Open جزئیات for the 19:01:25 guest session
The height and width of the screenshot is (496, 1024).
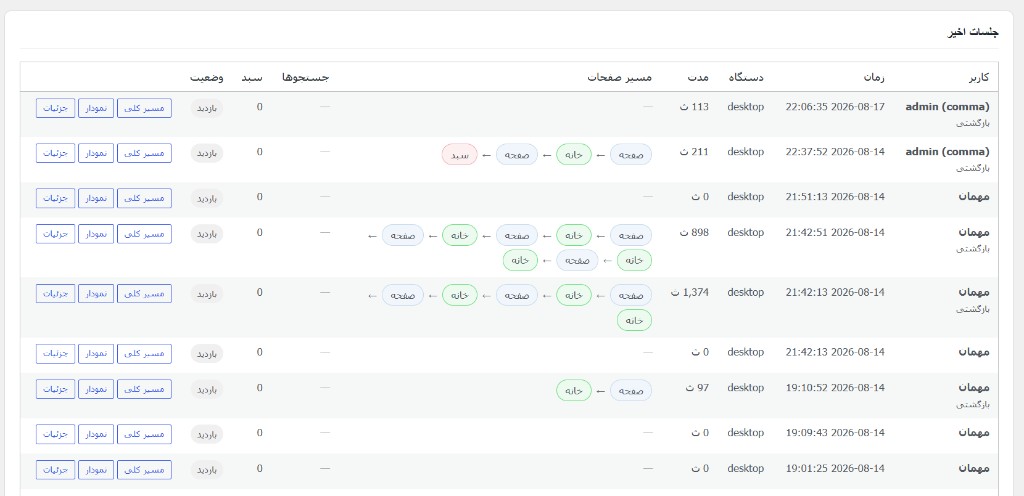tap(55, 470)
